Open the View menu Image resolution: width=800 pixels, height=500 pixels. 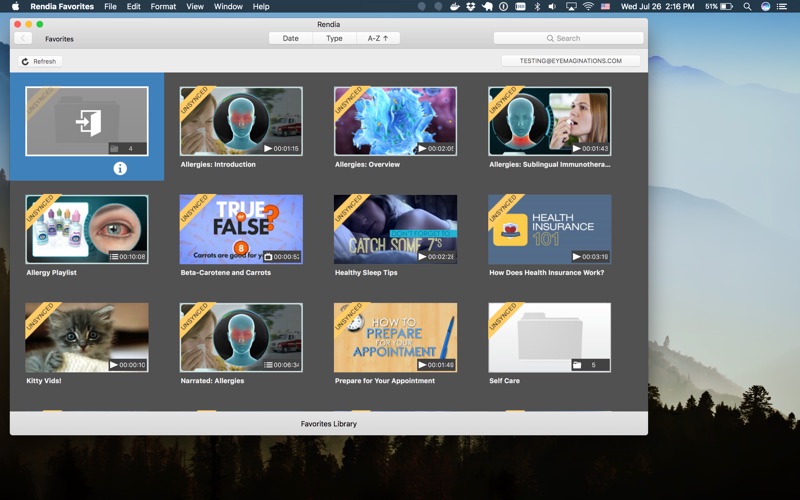(x=195, y=7)
